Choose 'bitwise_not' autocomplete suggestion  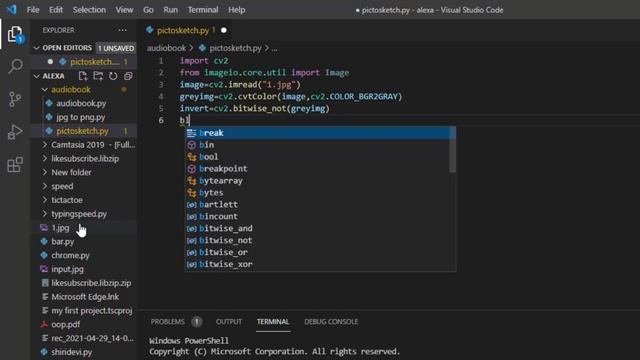[317, 240]
